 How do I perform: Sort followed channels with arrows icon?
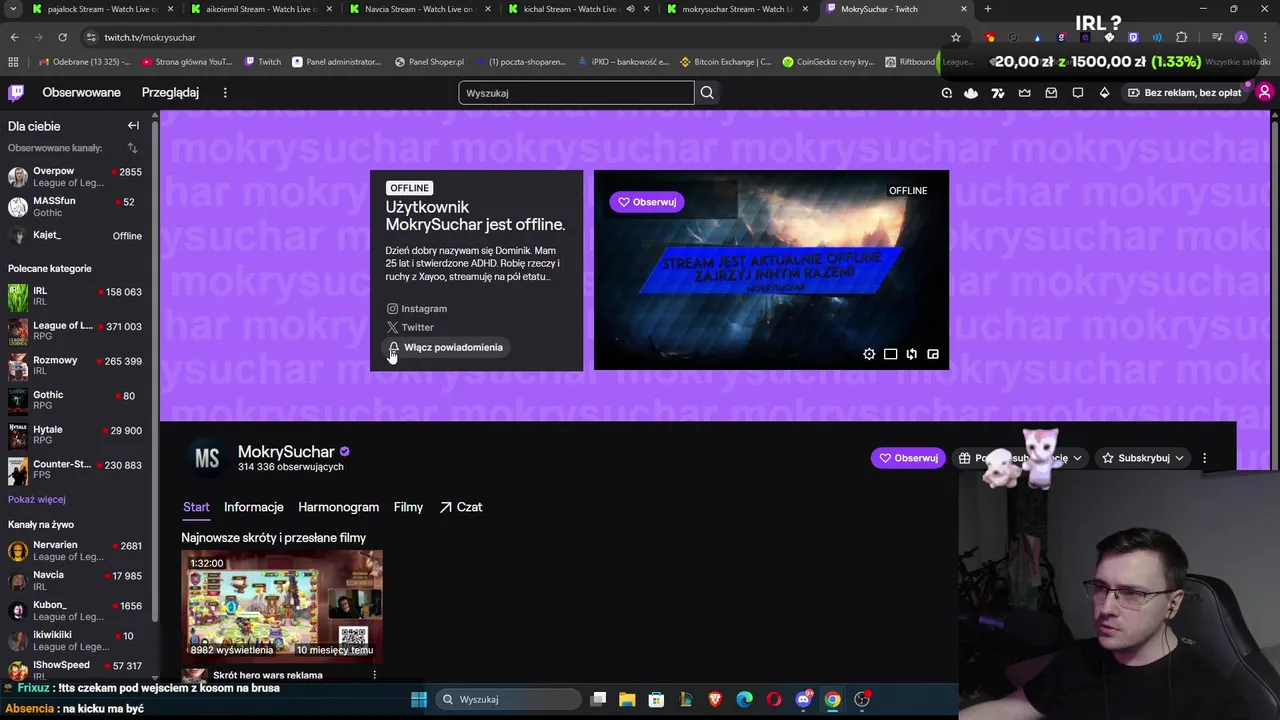click(x=132, y=148)
